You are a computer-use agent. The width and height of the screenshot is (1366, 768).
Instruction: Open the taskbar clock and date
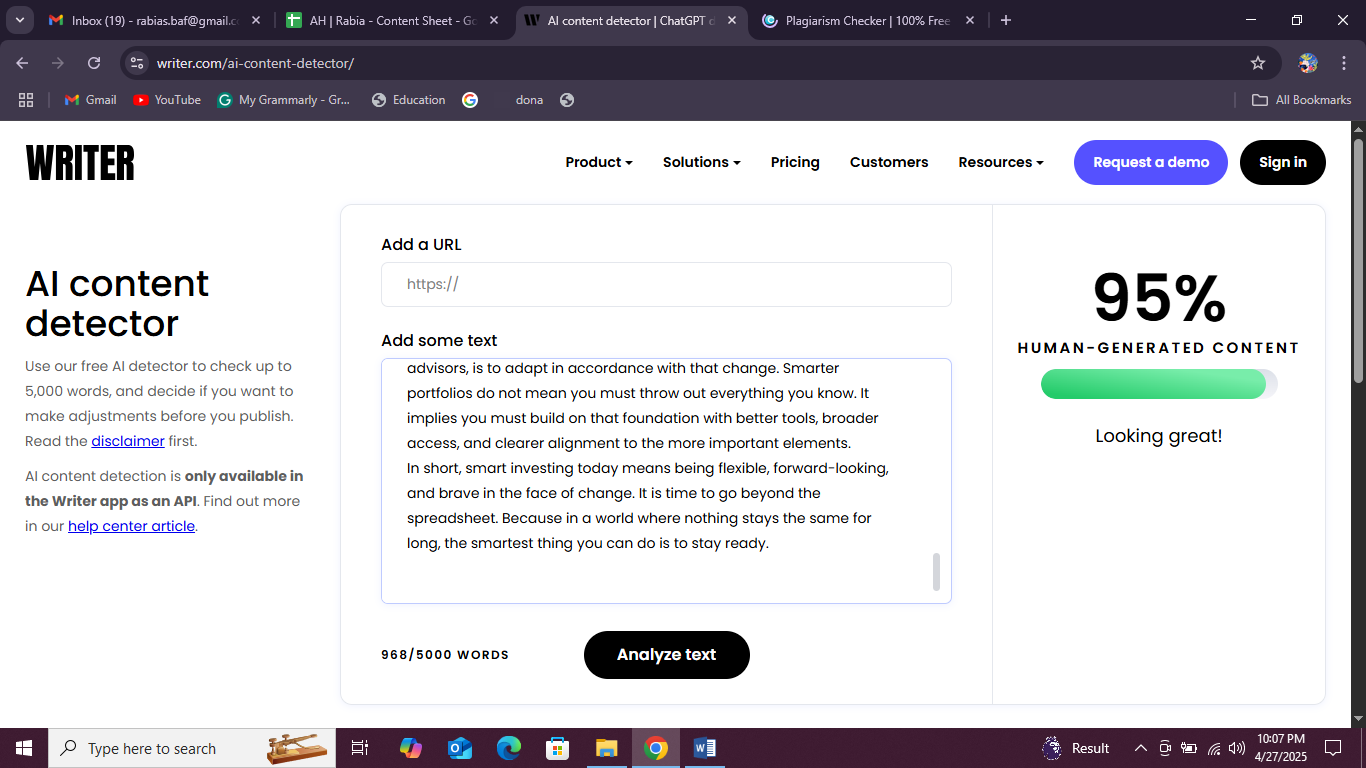pyautogui.click(x=1282, y=748)
